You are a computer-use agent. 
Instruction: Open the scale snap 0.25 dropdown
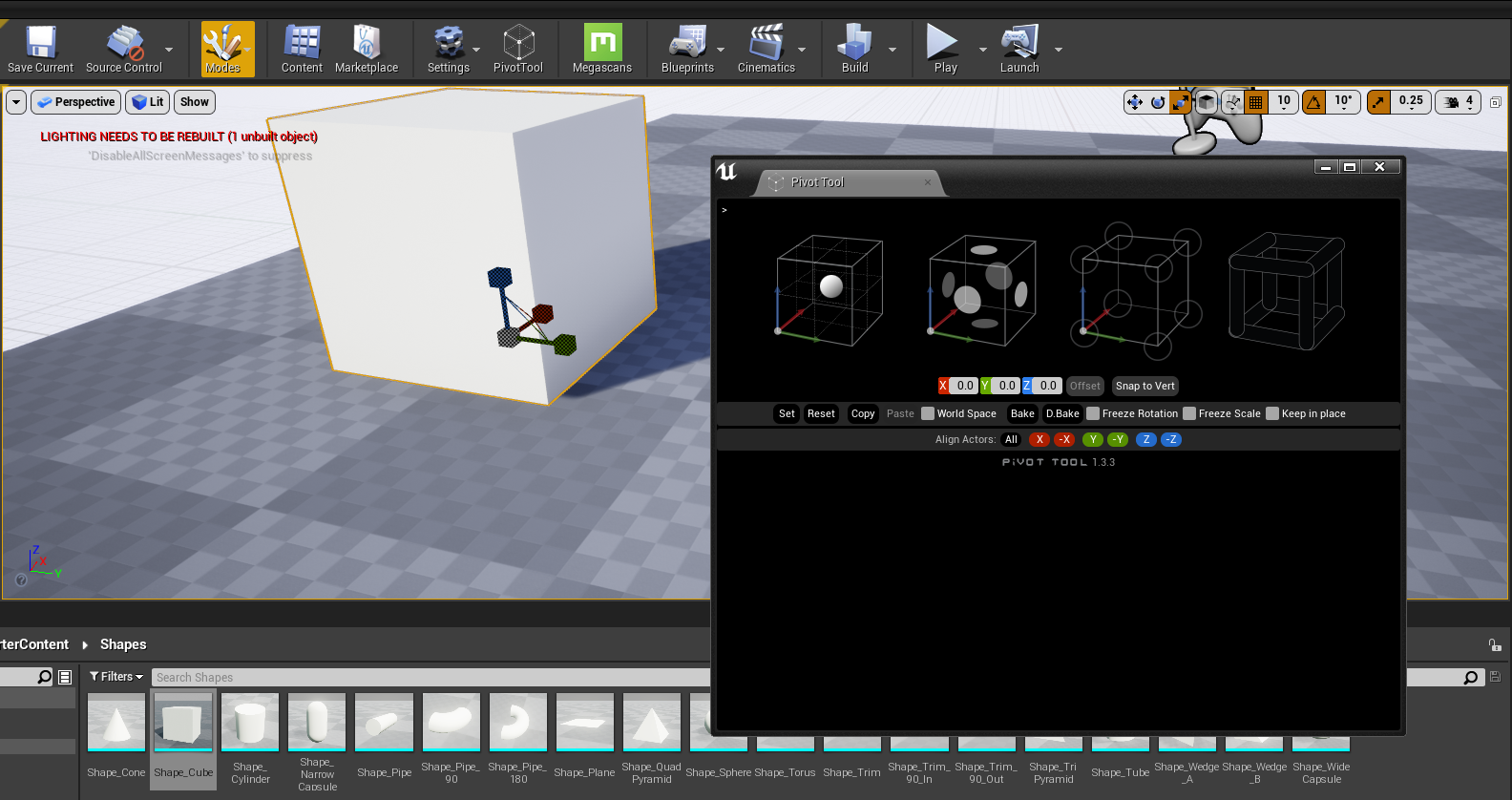(x=1411, y=102)
